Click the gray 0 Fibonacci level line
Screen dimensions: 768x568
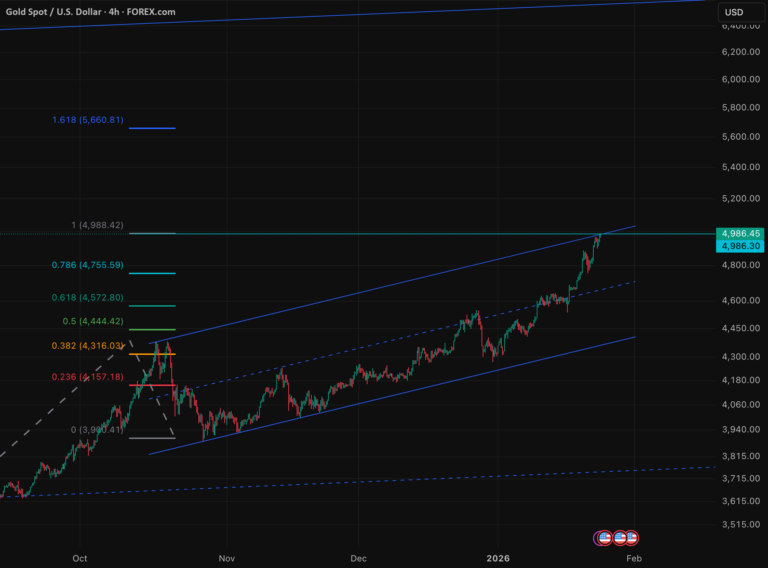tap(152, 438)
